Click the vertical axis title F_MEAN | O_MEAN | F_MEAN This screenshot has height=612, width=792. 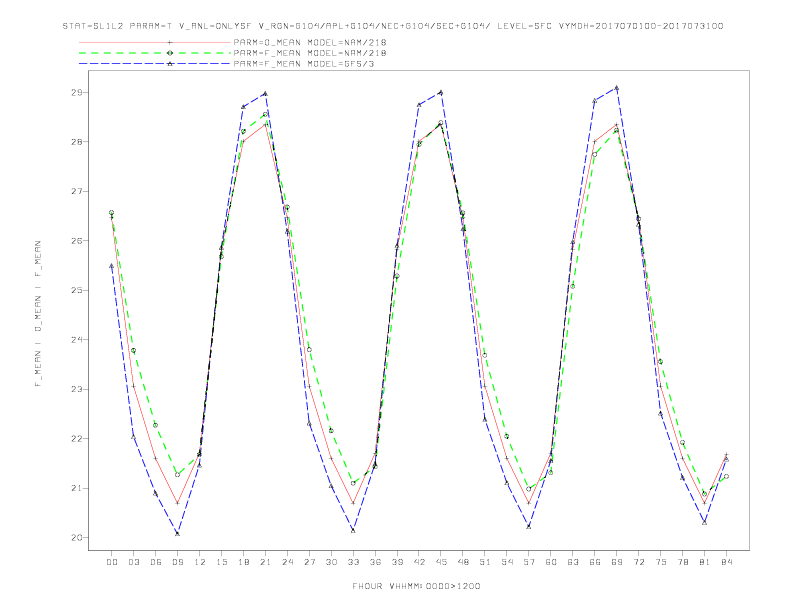tap(38, 314)
